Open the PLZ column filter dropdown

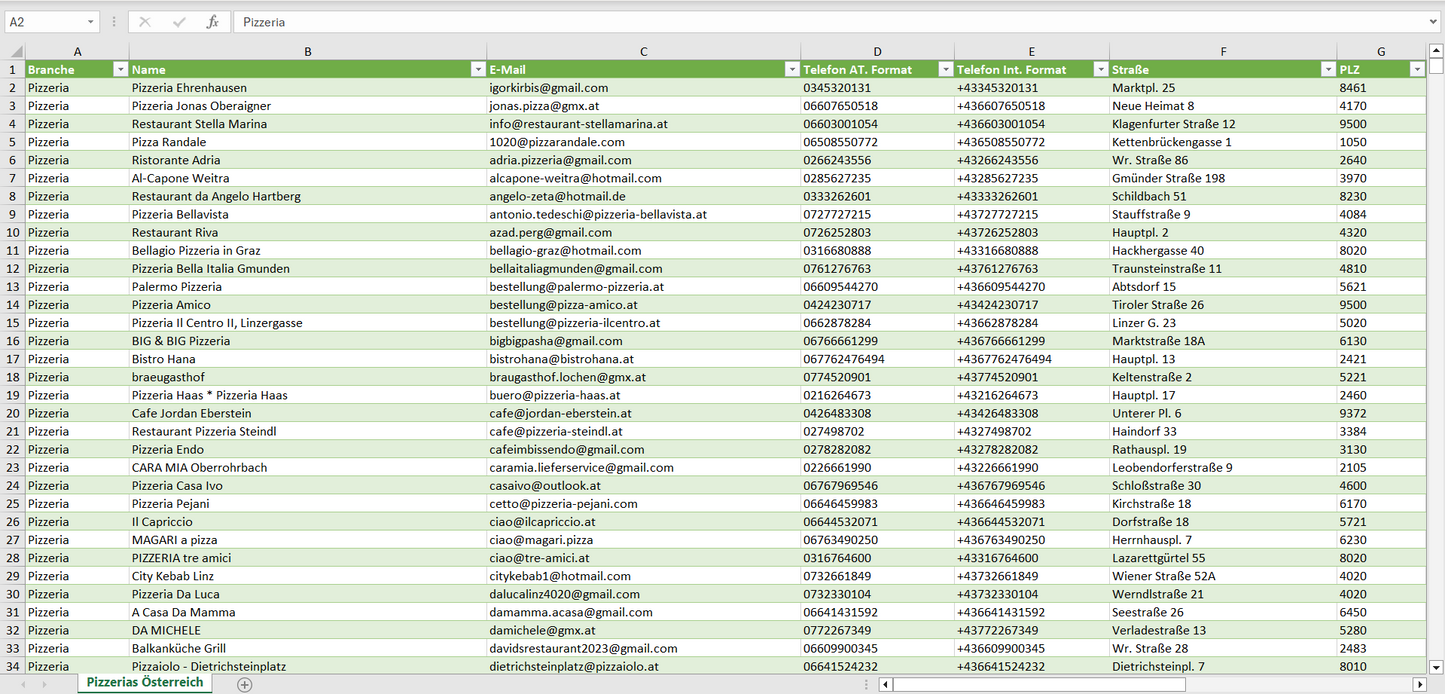pyautogui.click(x=1416, y=70)
